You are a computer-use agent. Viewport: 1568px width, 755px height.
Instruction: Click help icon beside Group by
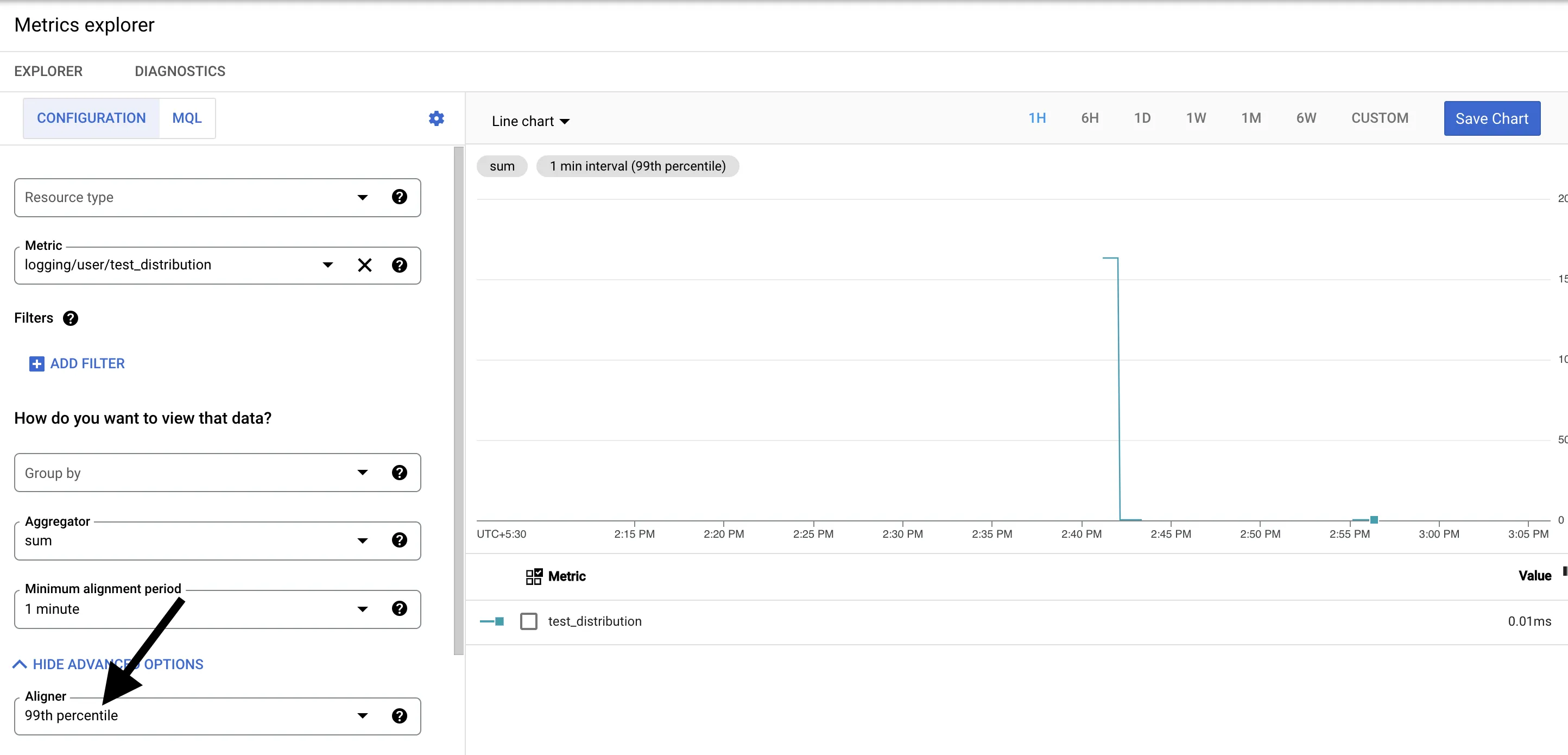pyautogui.click(x=399, y=473)
